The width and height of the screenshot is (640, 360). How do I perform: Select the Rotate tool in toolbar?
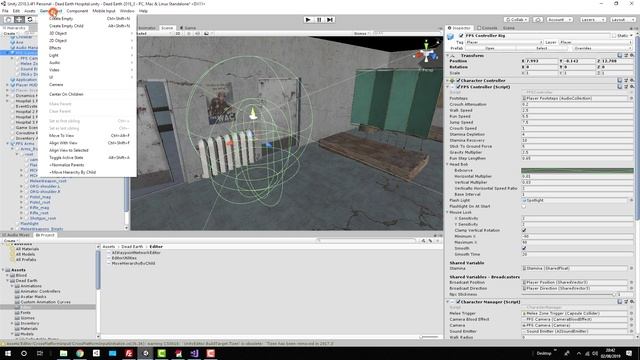tap(29, 19)
